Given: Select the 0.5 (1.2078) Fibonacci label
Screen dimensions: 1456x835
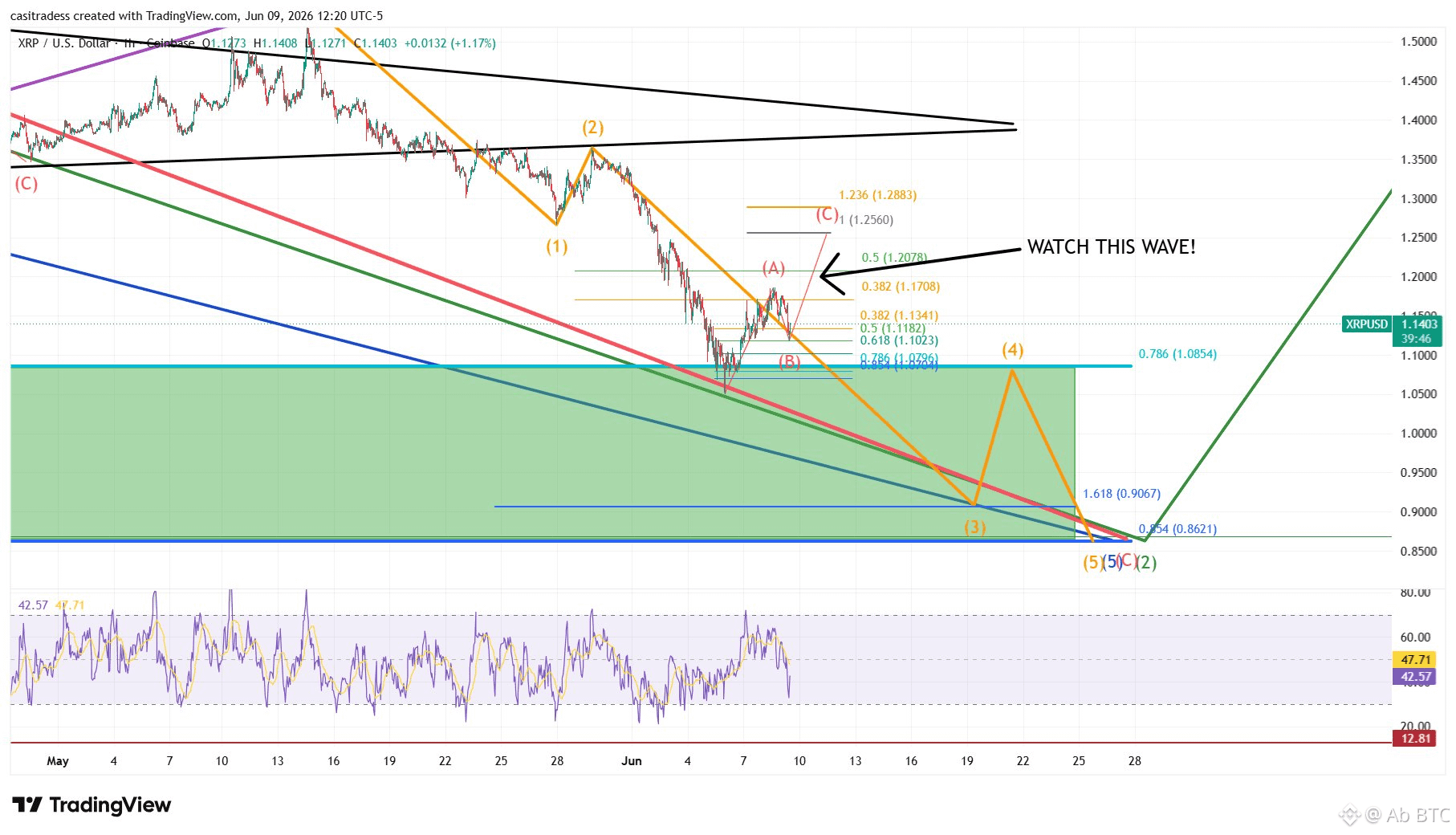Looking at the screenshot, I should (894, 258).
